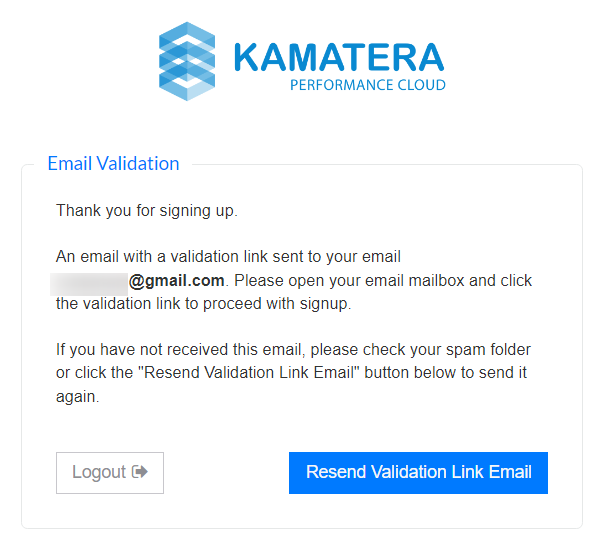This screenshot has height=543, width=599.
Task: Select the Email Validation heading
Action: tap(113, 164)
